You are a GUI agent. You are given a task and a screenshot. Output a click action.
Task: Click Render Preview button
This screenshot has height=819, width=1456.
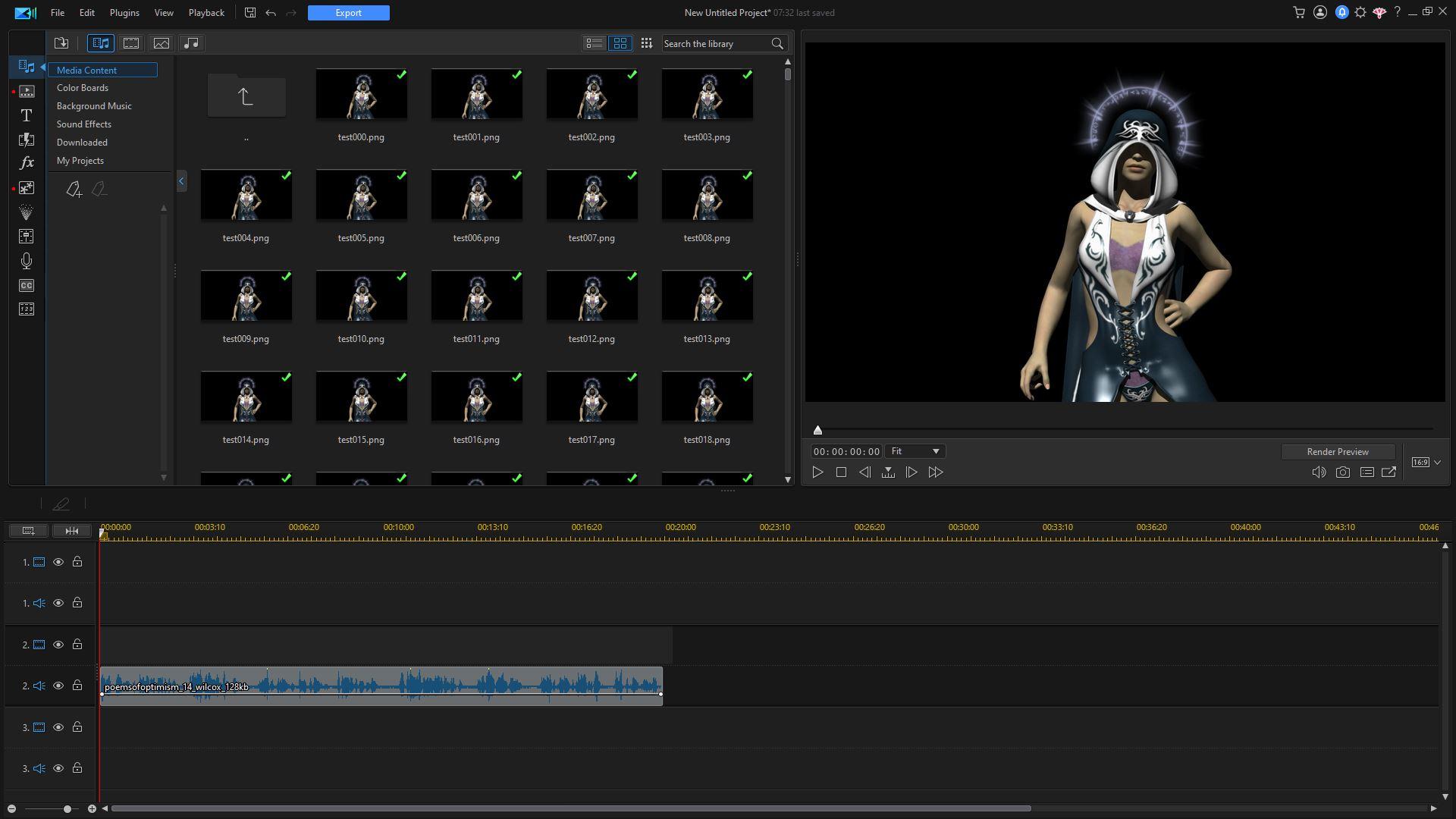tap(1337, 451)
